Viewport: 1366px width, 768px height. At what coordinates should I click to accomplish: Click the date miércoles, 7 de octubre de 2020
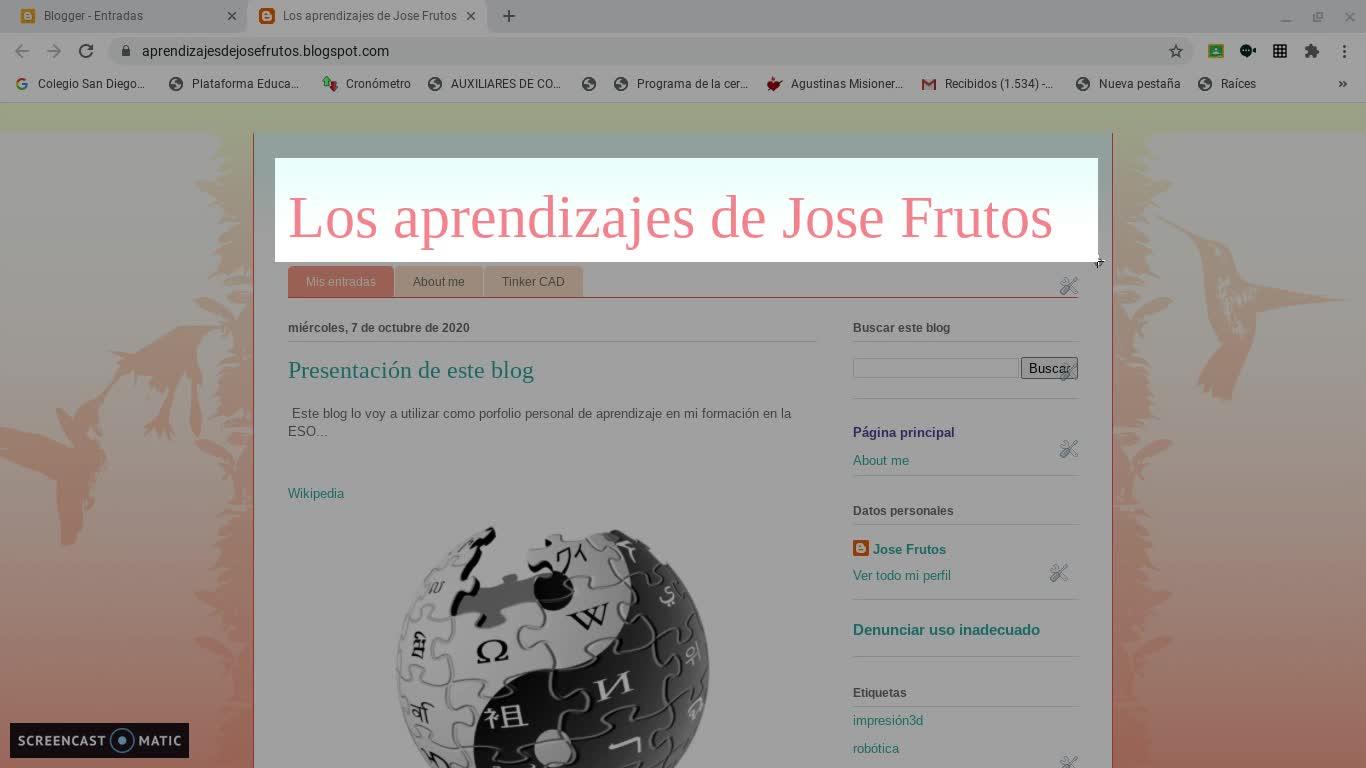click(379, 327)
